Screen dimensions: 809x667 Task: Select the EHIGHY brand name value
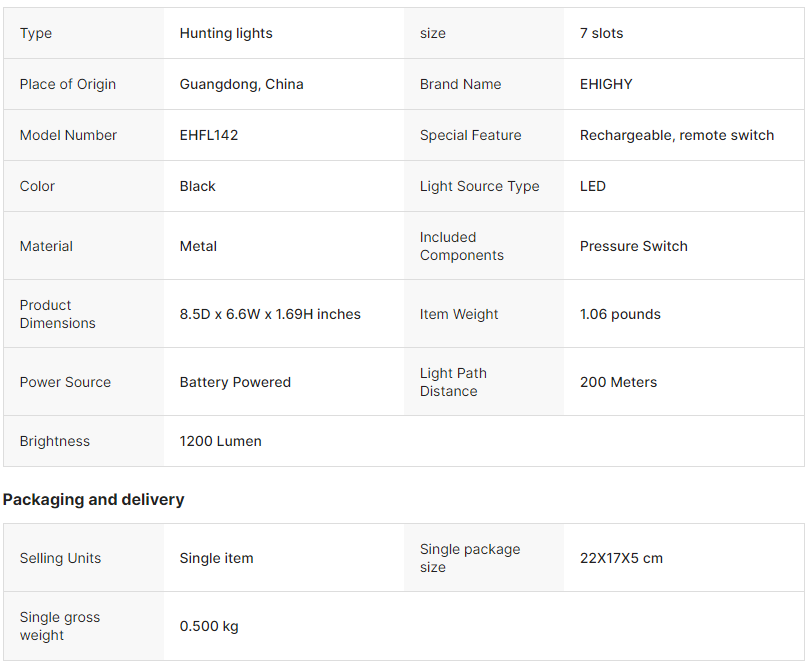pyautogui.click(x=606, y=84)
